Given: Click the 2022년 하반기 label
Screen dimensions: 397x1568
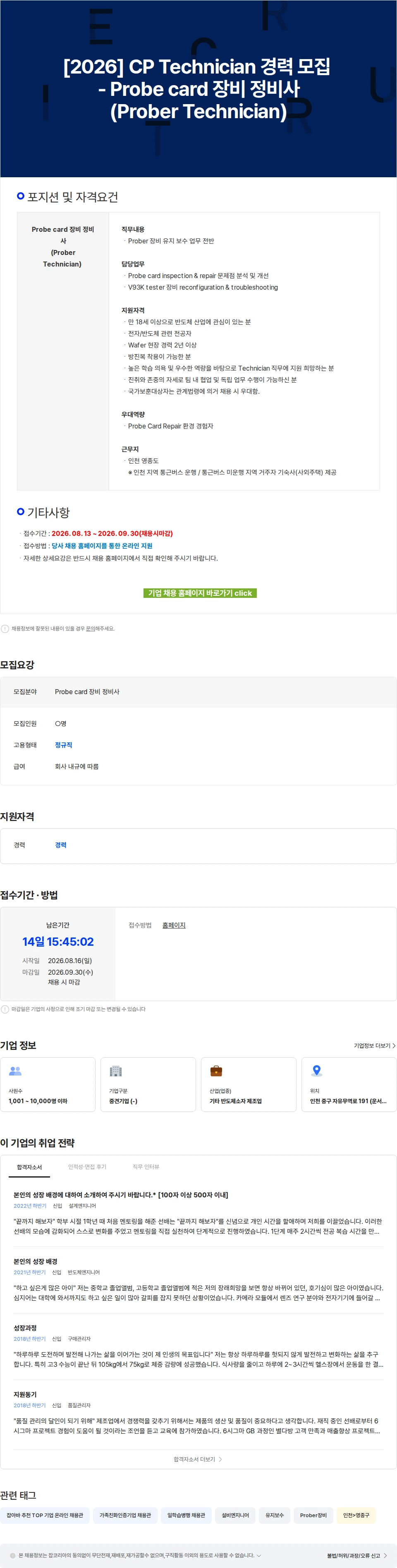Looking at the screenshot, I should pyautogui.click(x=30, y=1206).
